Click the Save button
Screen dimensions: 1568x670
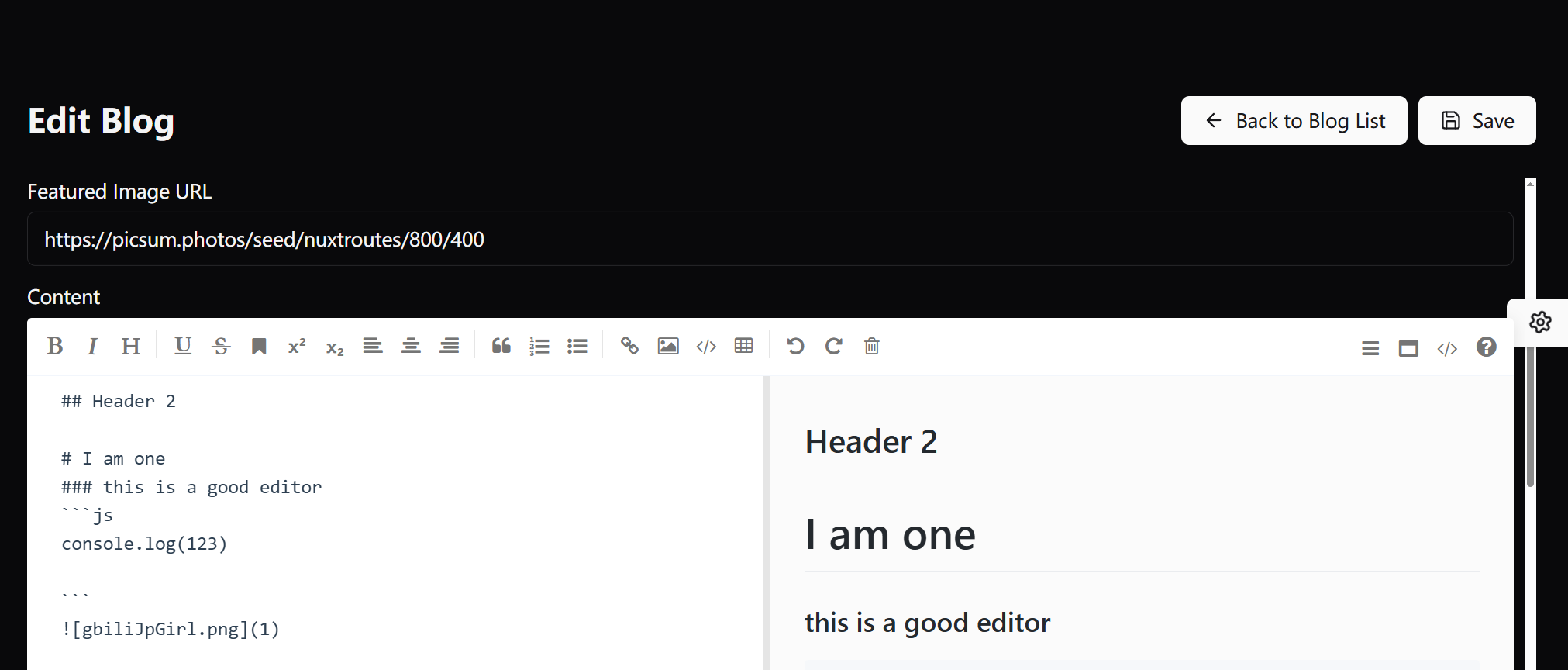1477,120
